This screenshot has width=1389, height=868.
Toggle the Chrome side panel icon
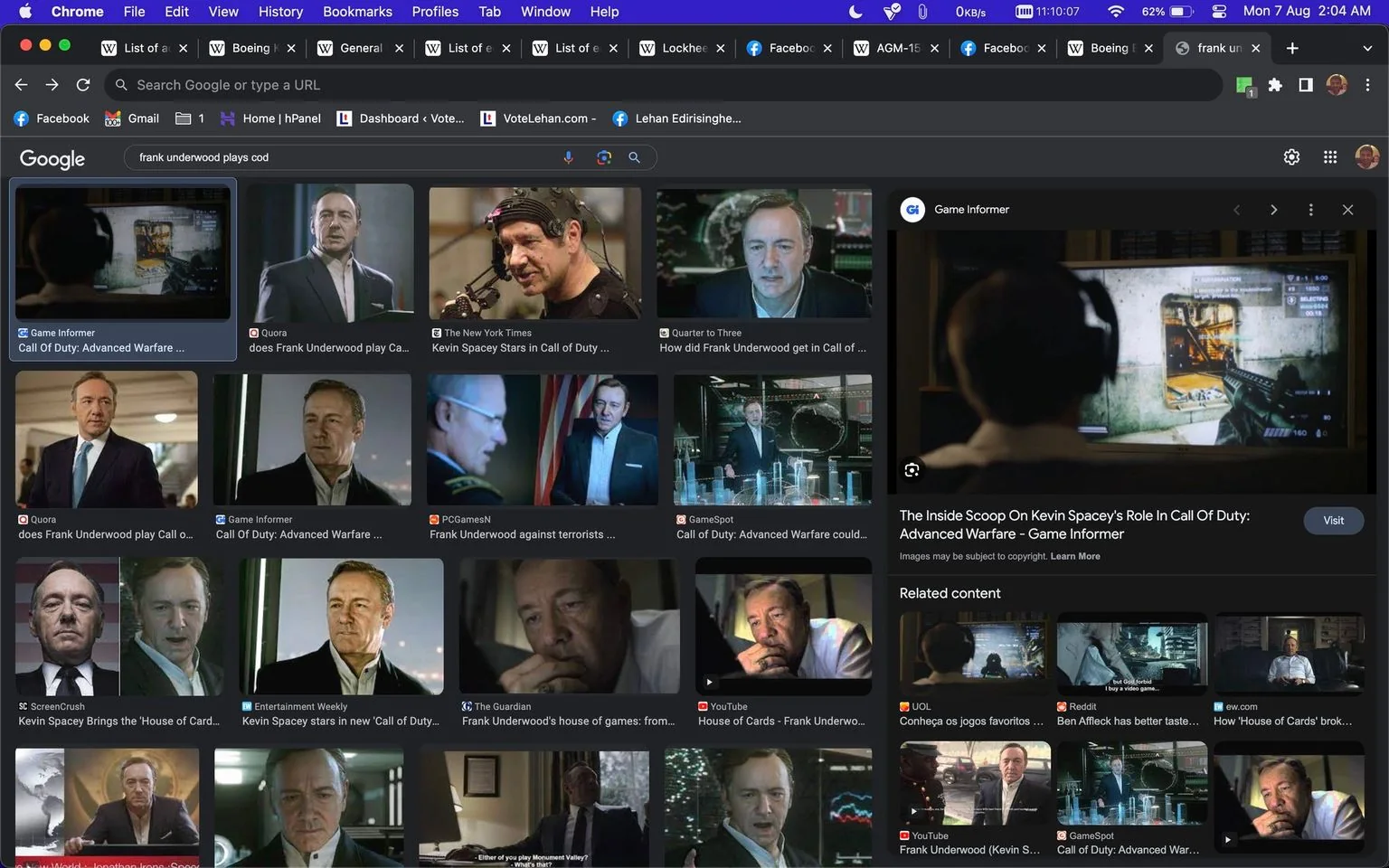pos(1306,84)
